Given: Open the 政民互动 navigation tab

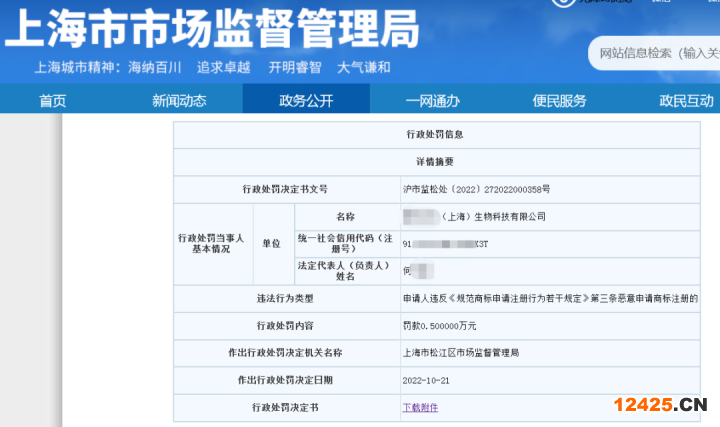Looking at the screenshot, I should point(686,101).
